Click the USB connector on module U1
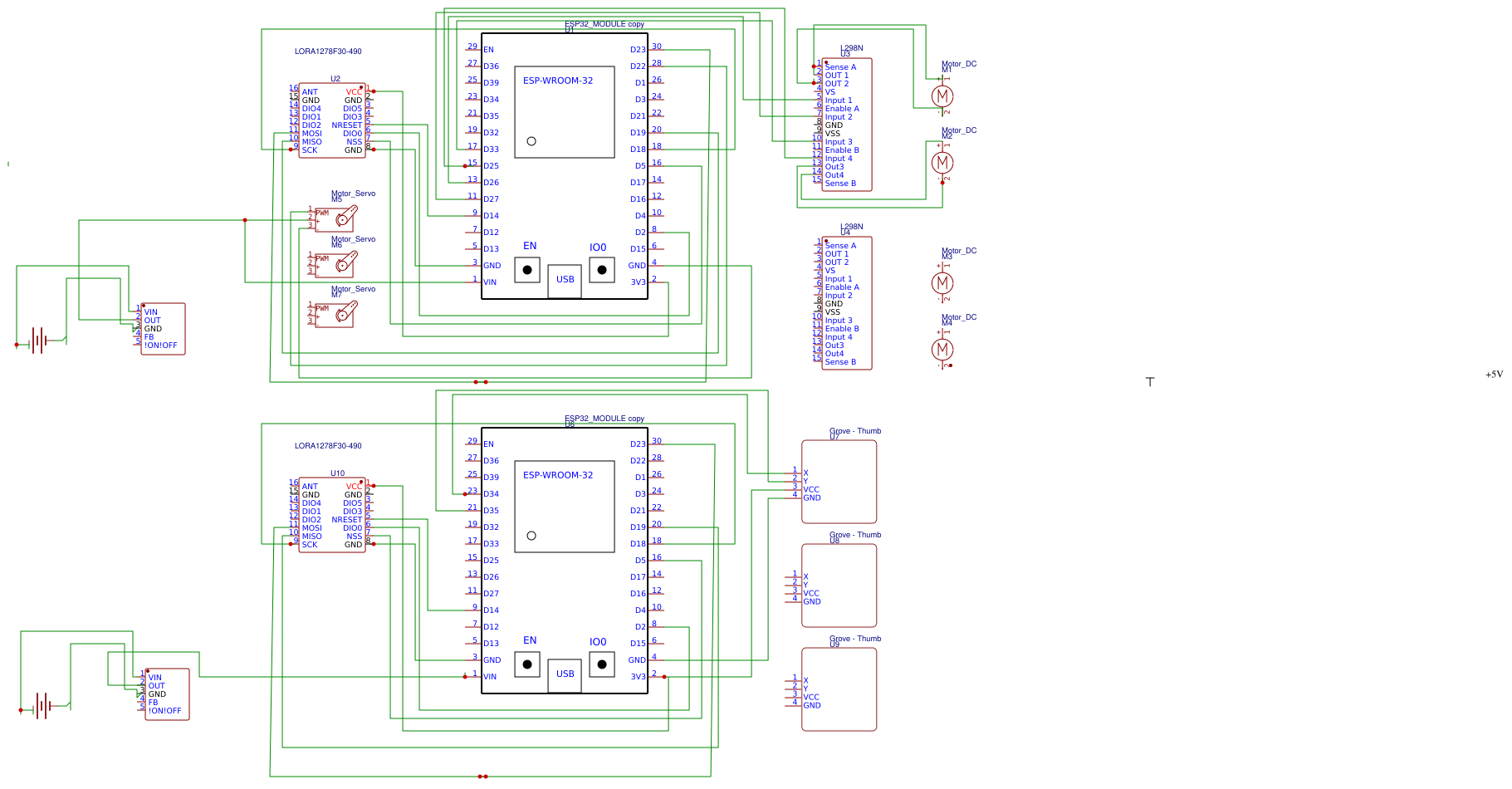Viewport: 1512px width, 789px height. pos(565,280)
